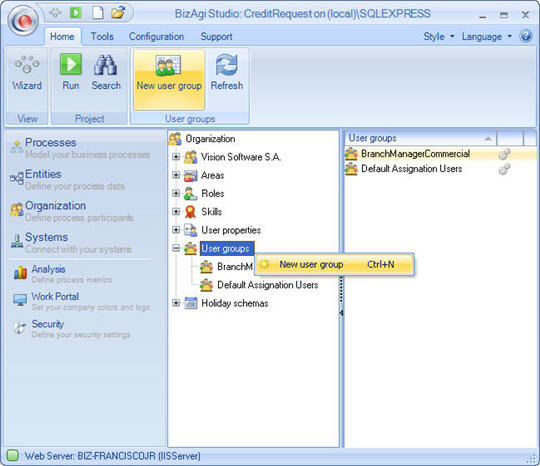Expand the User properties node

[x=176, y=230]
